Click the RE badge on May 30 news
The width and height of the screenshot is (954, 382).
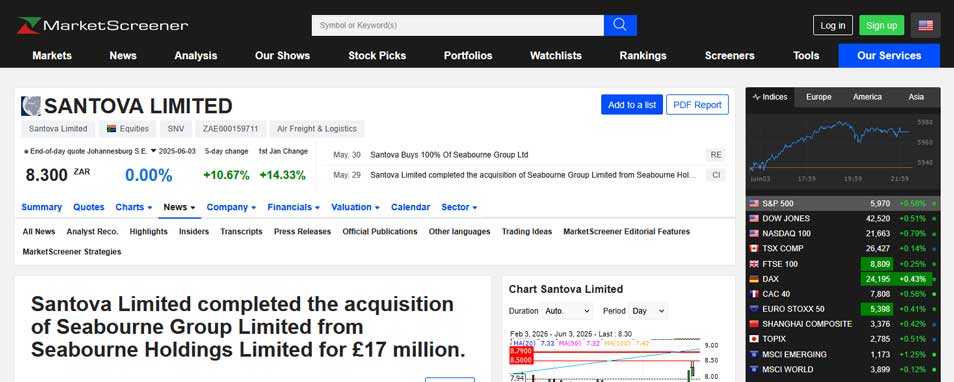point(716,155)
